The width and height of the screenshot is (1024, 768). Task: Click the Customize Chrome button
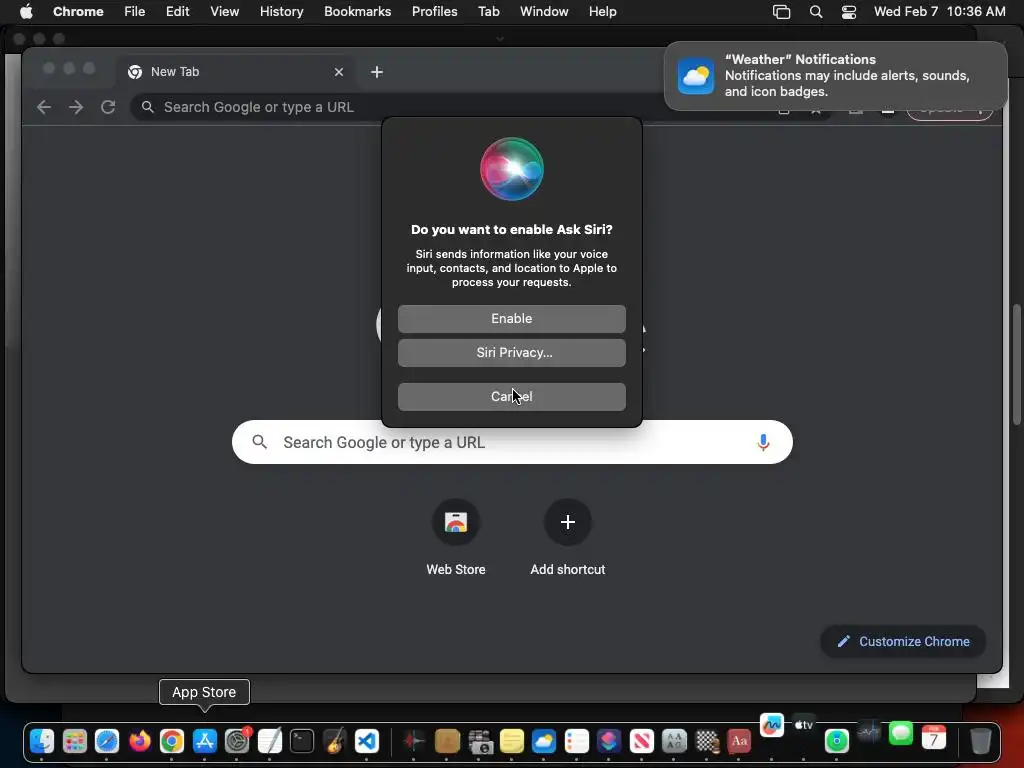point(903,641)
